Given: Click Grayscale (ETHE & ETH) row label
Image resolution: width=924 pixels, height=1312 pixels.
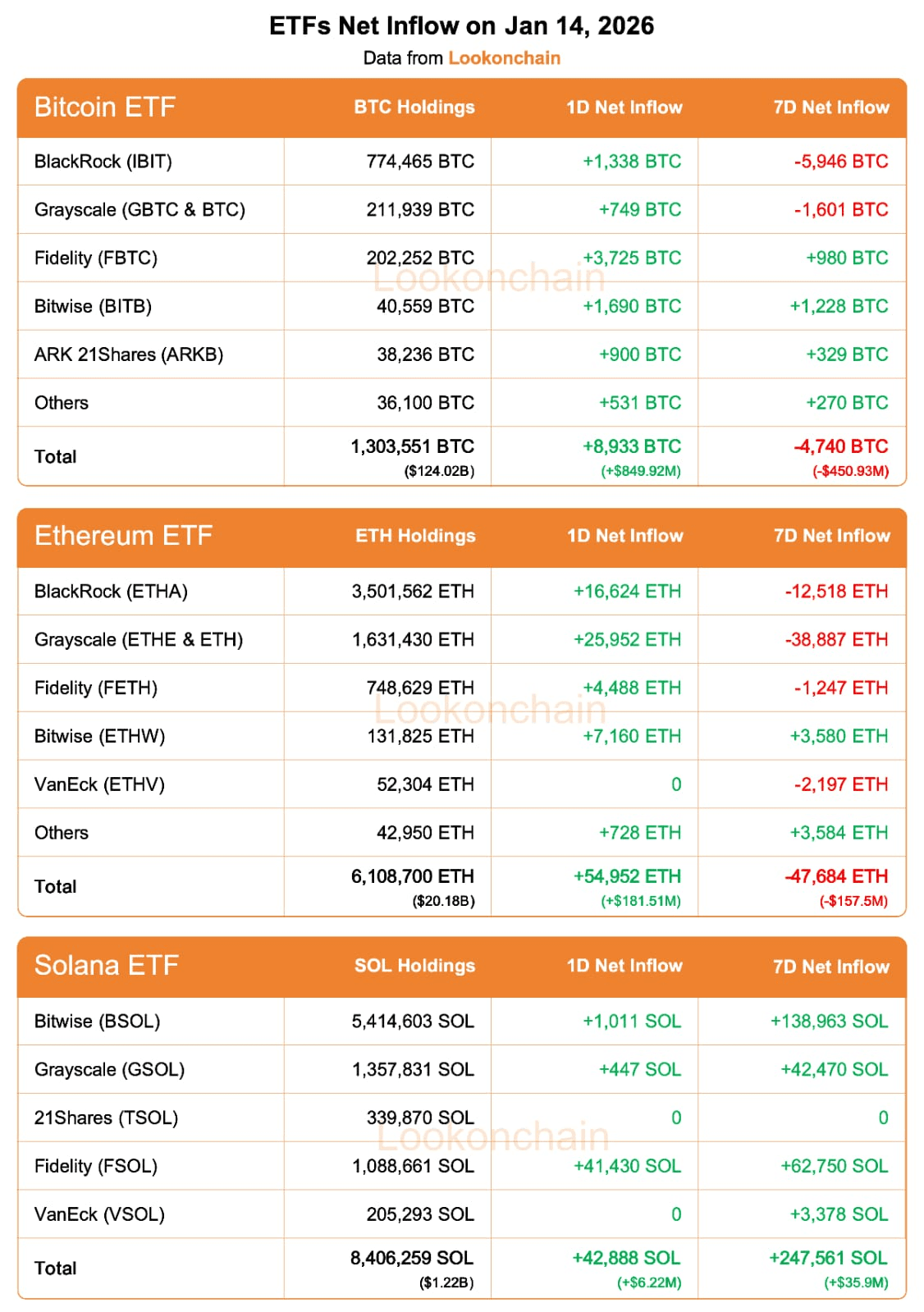Looking at the screenshot, I should pos(139,640).
